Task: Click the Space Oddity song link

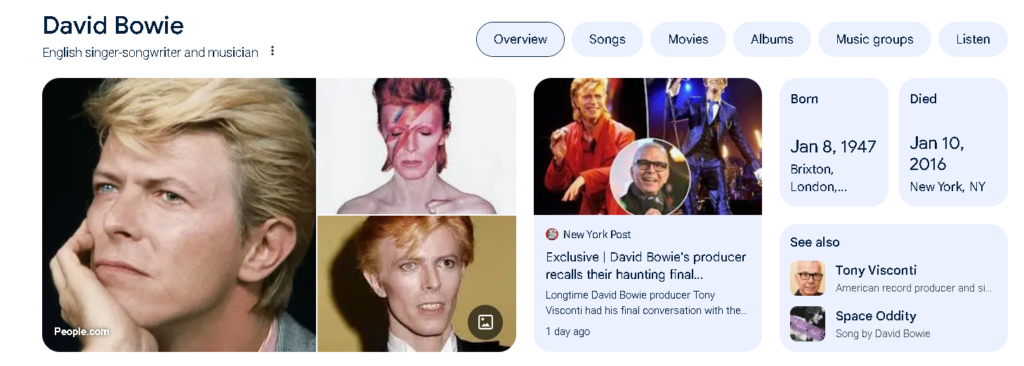Action: pos(876,316)
